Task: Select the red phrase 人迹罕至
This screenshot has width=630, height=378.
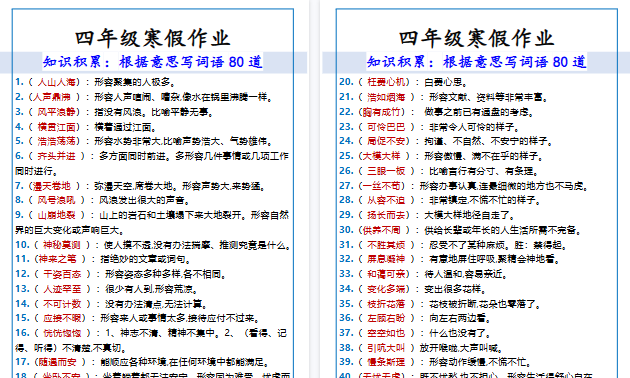Action: tap(62, 289)
